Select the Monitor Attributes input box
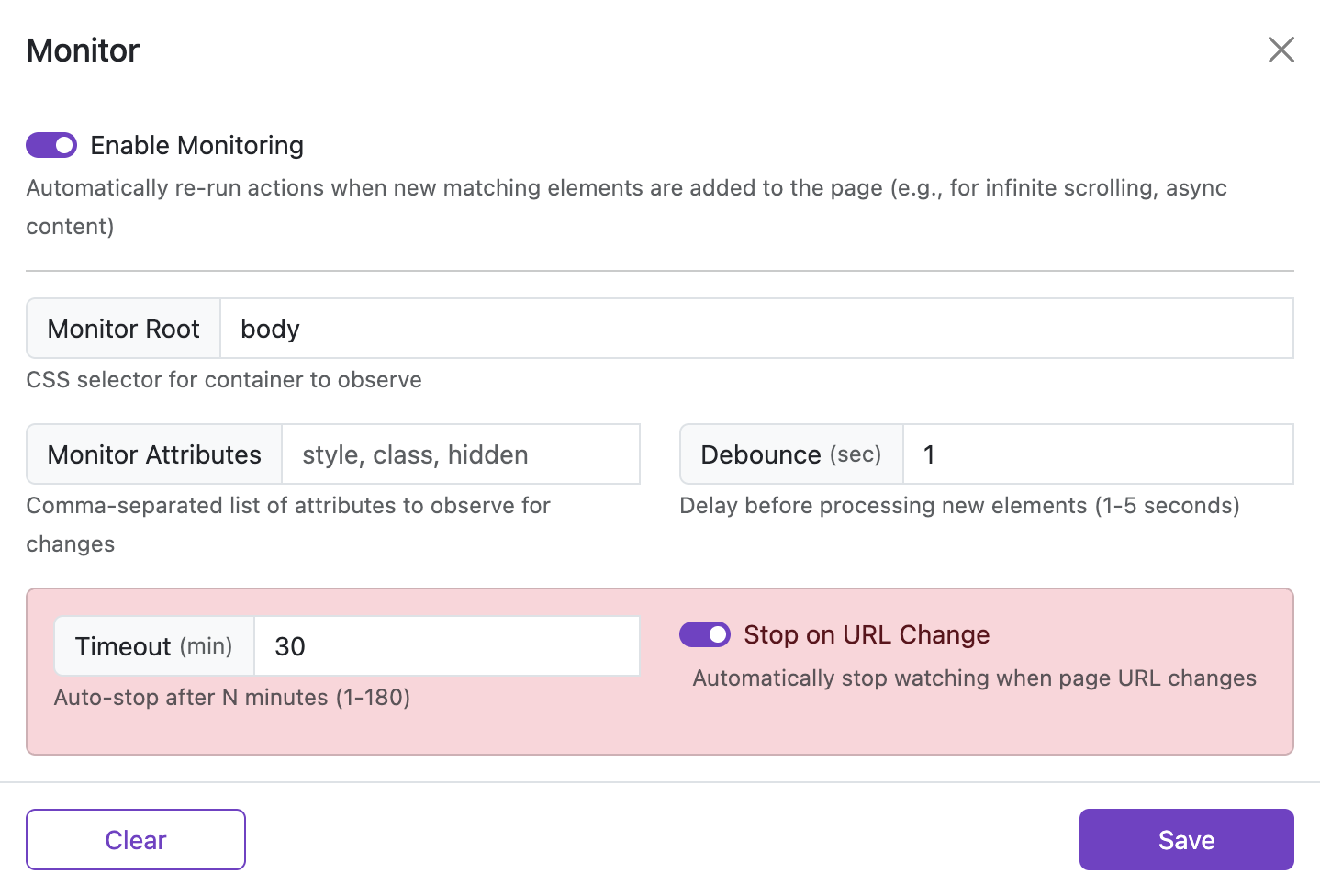Image resolution: width=1320 pixels, height=896 pixels. pos(459,454)
